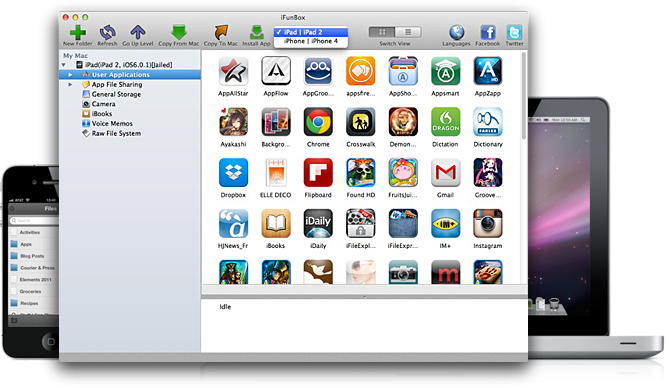
Task: Expand User Applications disclosure triangle
Action: 70,75
